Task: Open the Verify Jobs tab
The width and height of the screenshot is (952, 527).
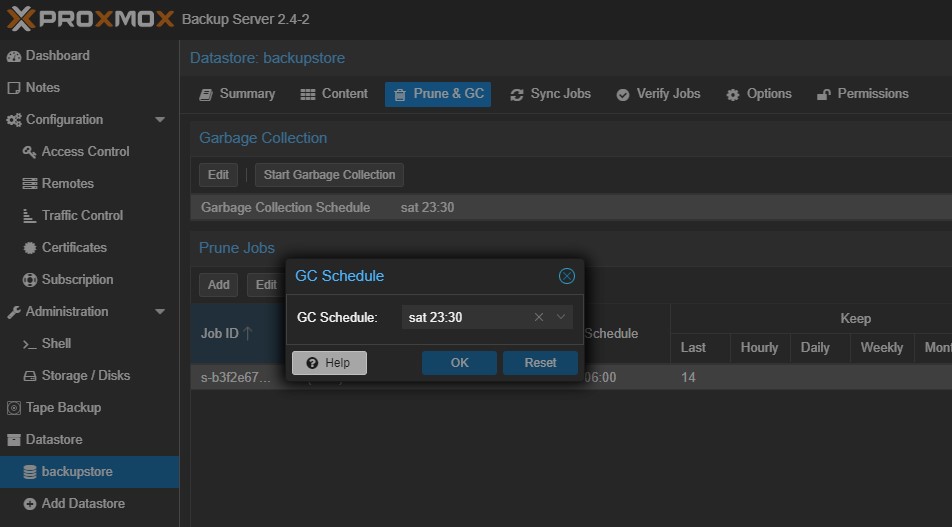Action: click(658, 94)
